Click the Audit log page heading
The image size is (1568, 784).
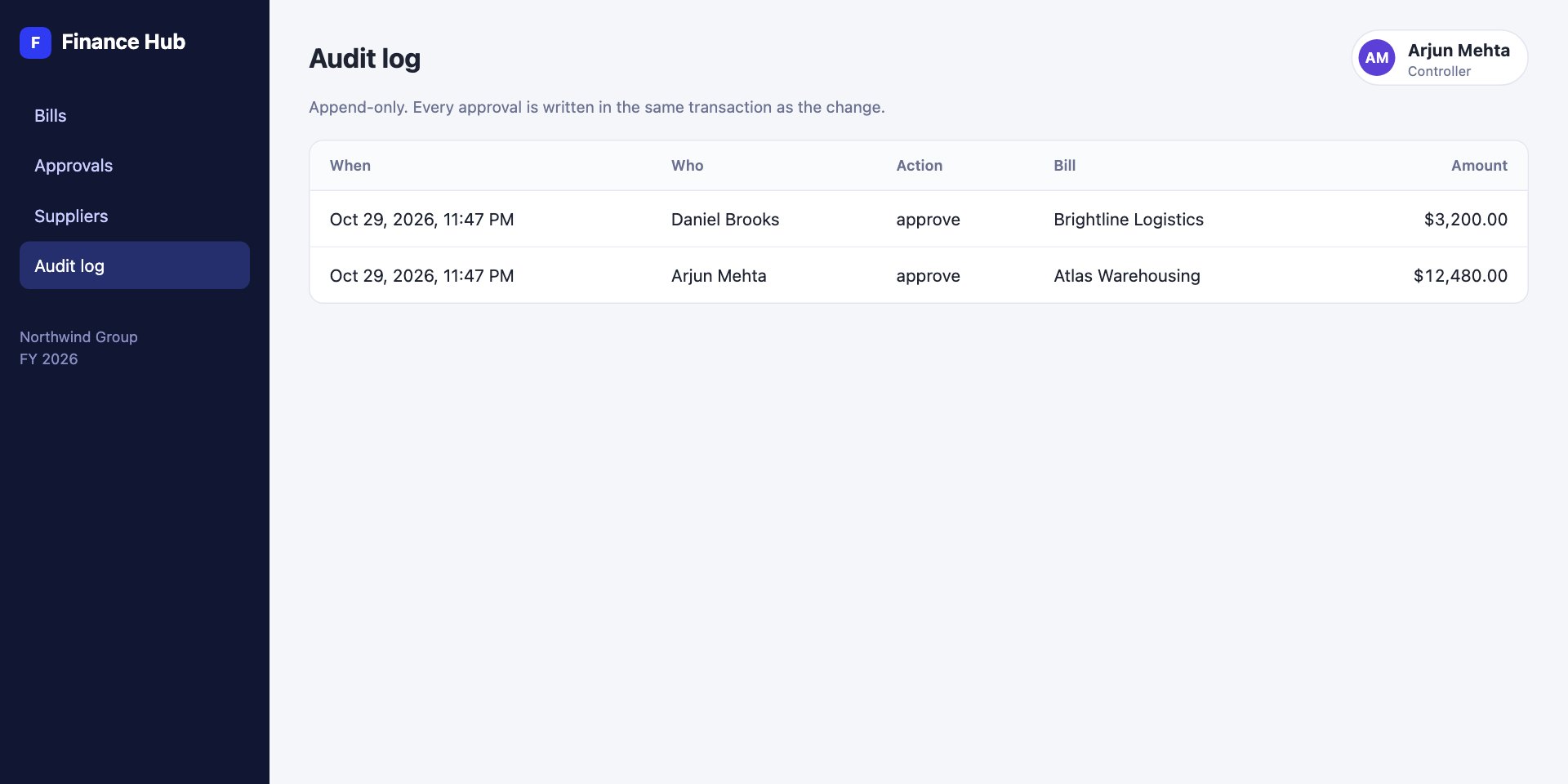coord(364,59)
